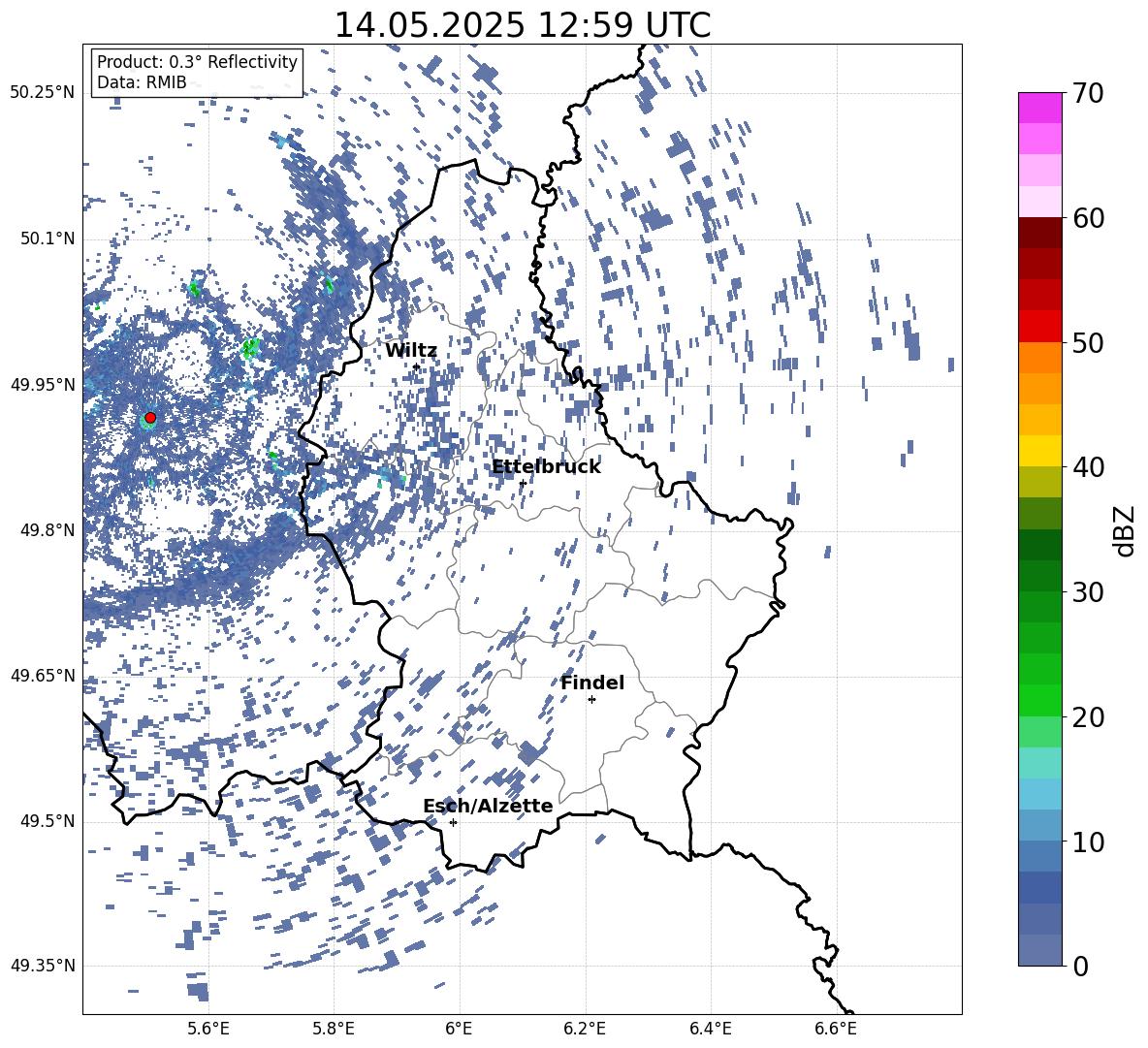
Task: Click the 6.4°E longitude label
Action: point(711,1029)
